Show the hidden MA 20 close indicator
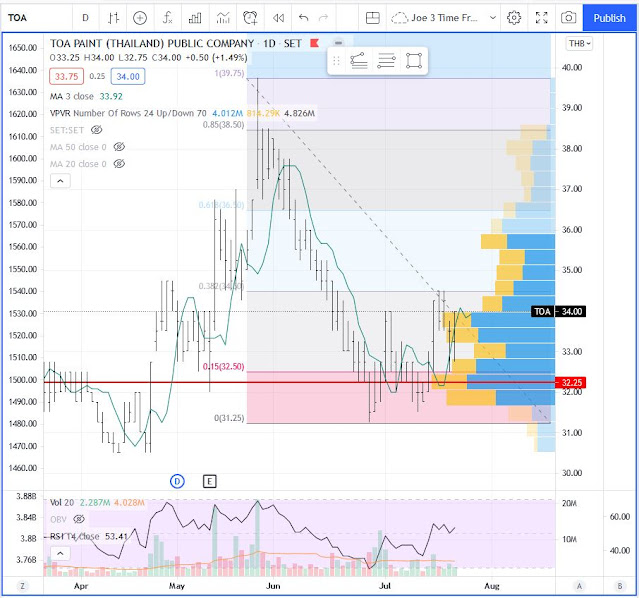639x598 pixels. pyautogui.click(x=119, y=164)
